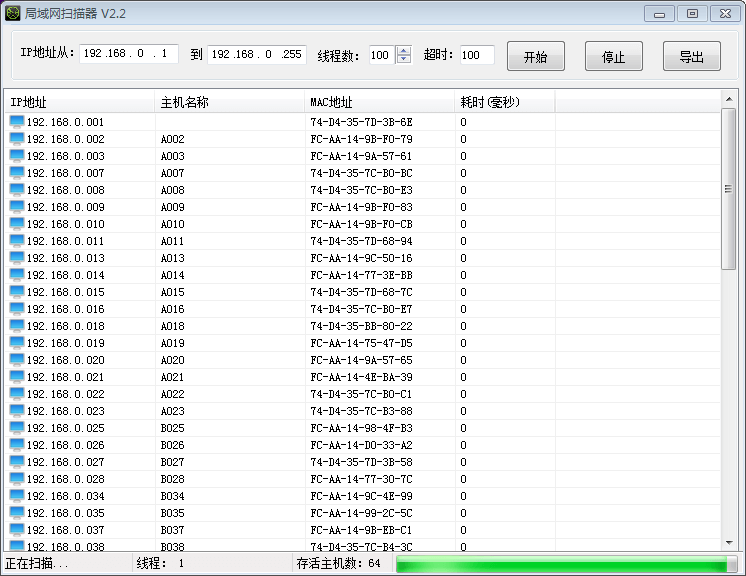The height and width of the screenshot is (576, 746).
Task: Click the 超时 timeout input field
Action: 476,55
